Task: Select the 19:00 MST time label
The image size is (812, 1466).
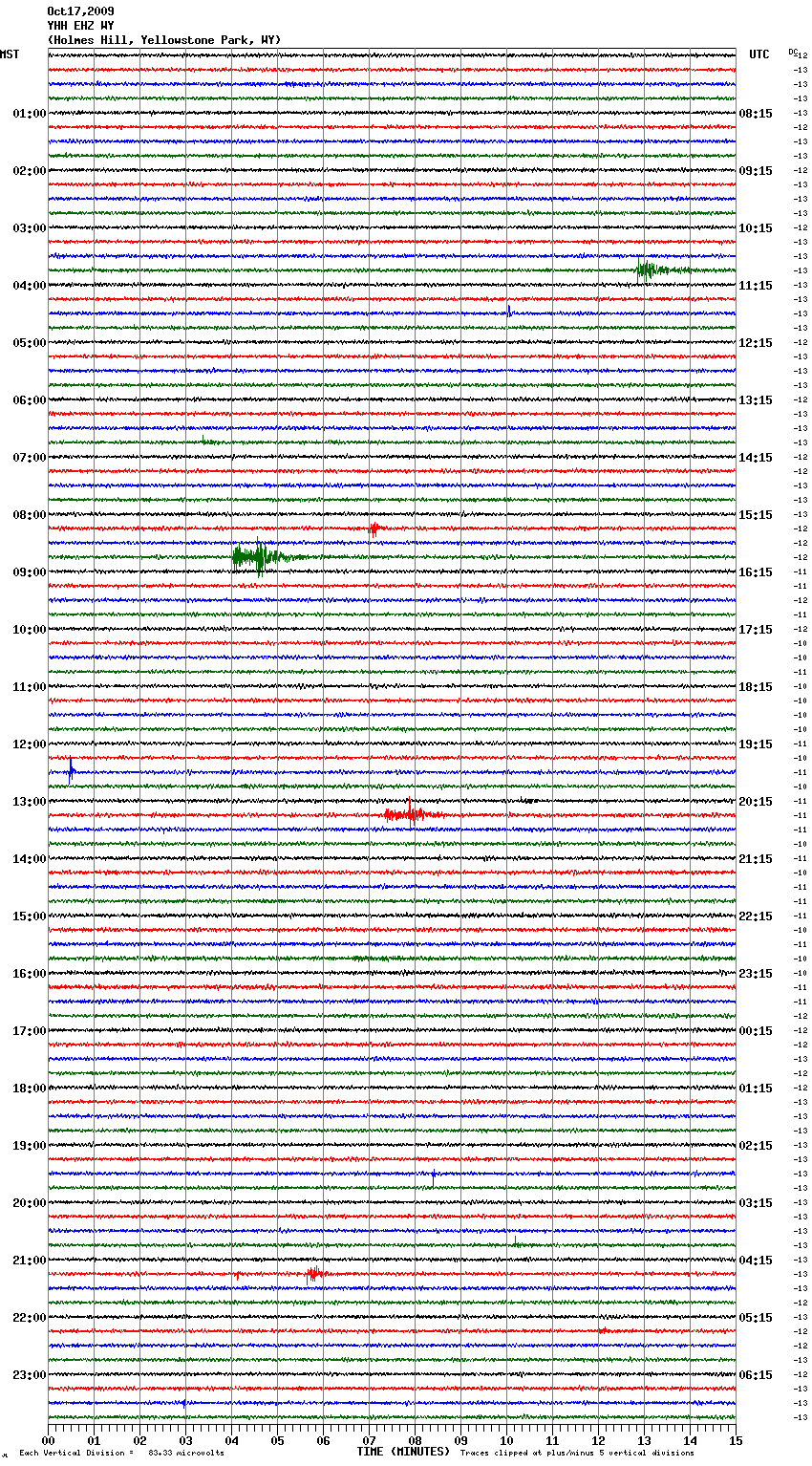Action: click(x=29, y=1146)
